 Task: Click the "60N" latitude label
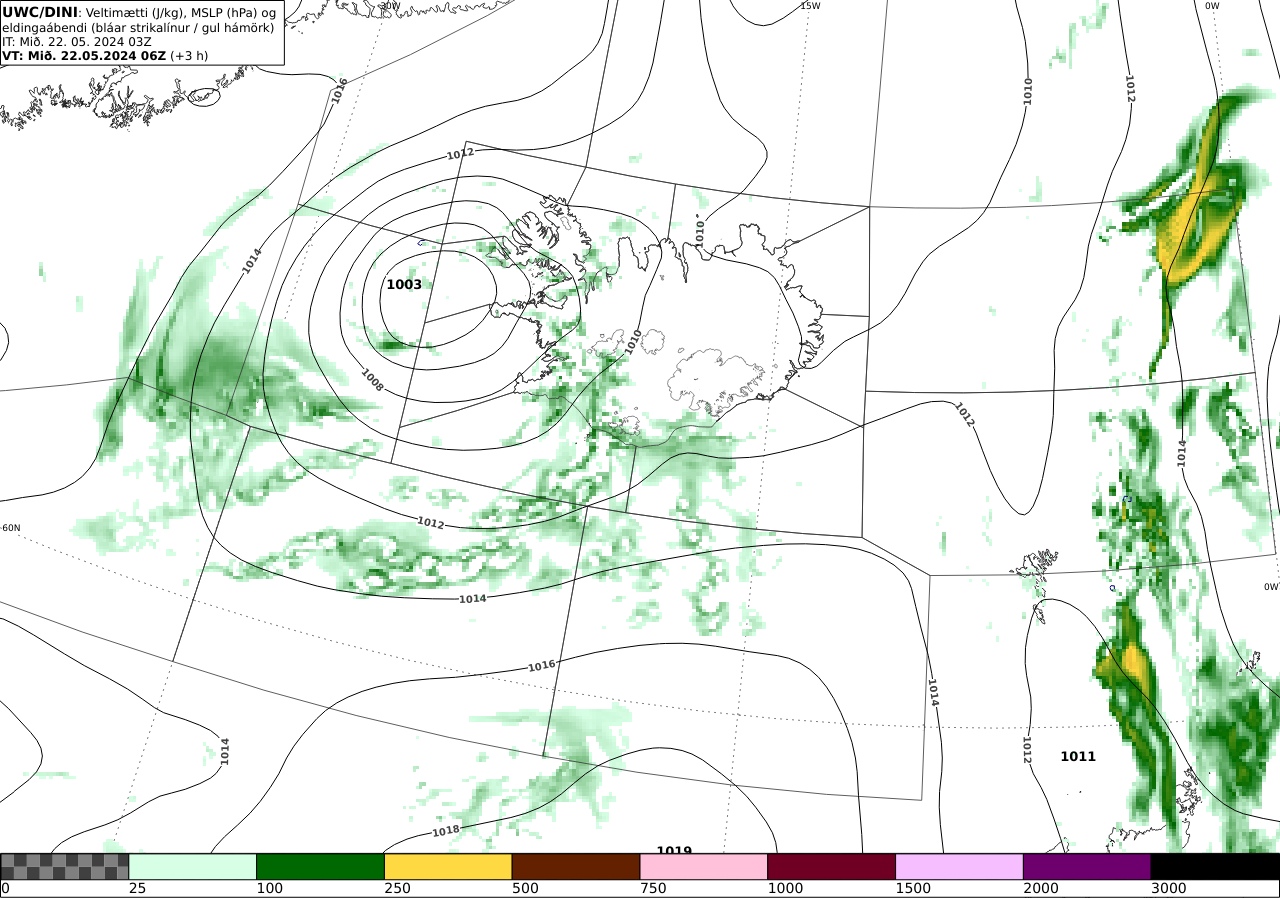pyautogui.click(x=11, y=528)
